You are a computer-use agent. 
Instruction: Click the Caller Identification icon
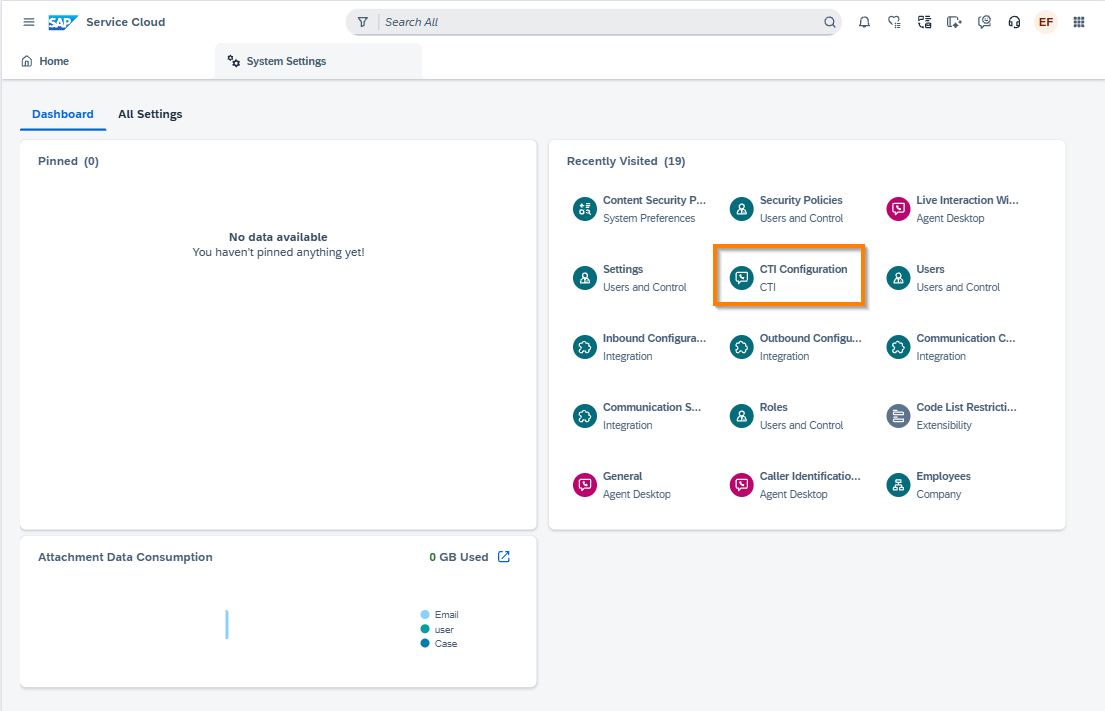click(x=741, y=485)
